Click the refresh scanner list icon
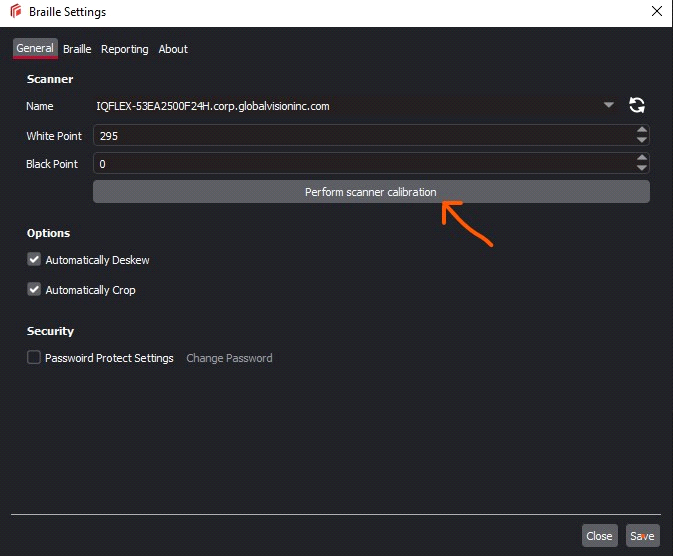673x556 pixels. click(636, 106)
